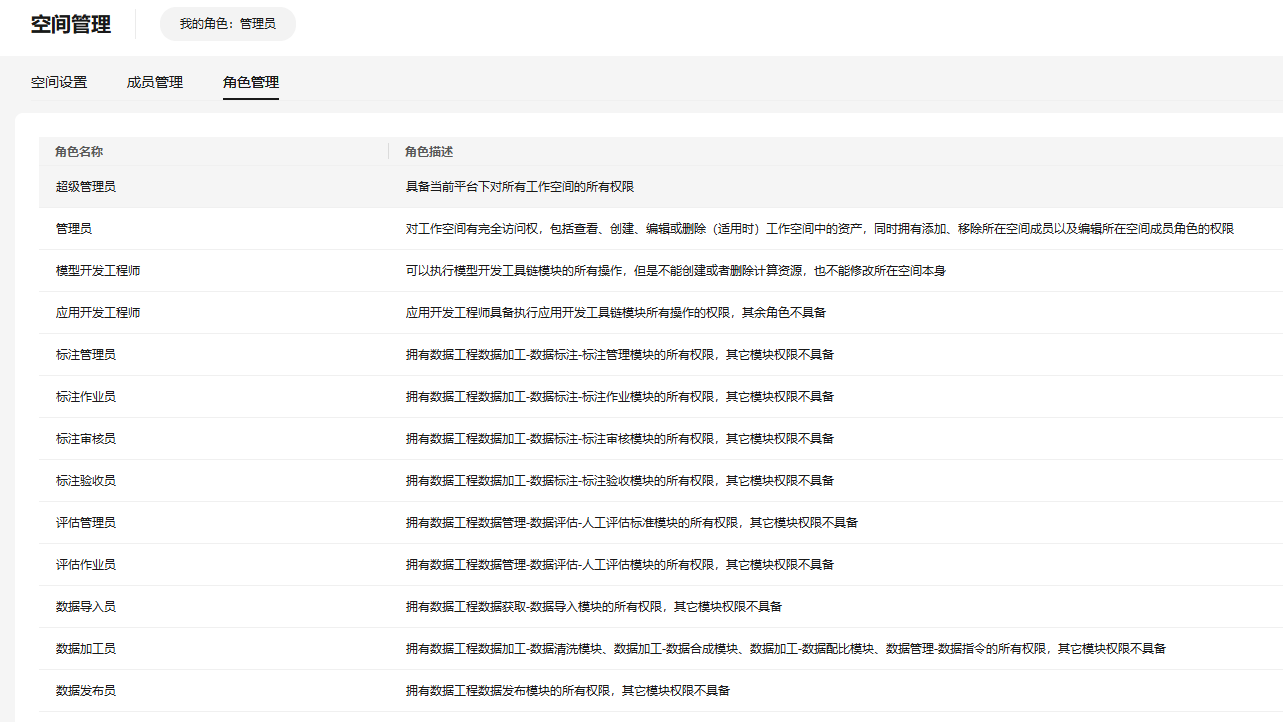Image resolution: width=1283 pixels, height=722 pixels.
Task: Open the 成员管理 tab
Action: point(155,82)
